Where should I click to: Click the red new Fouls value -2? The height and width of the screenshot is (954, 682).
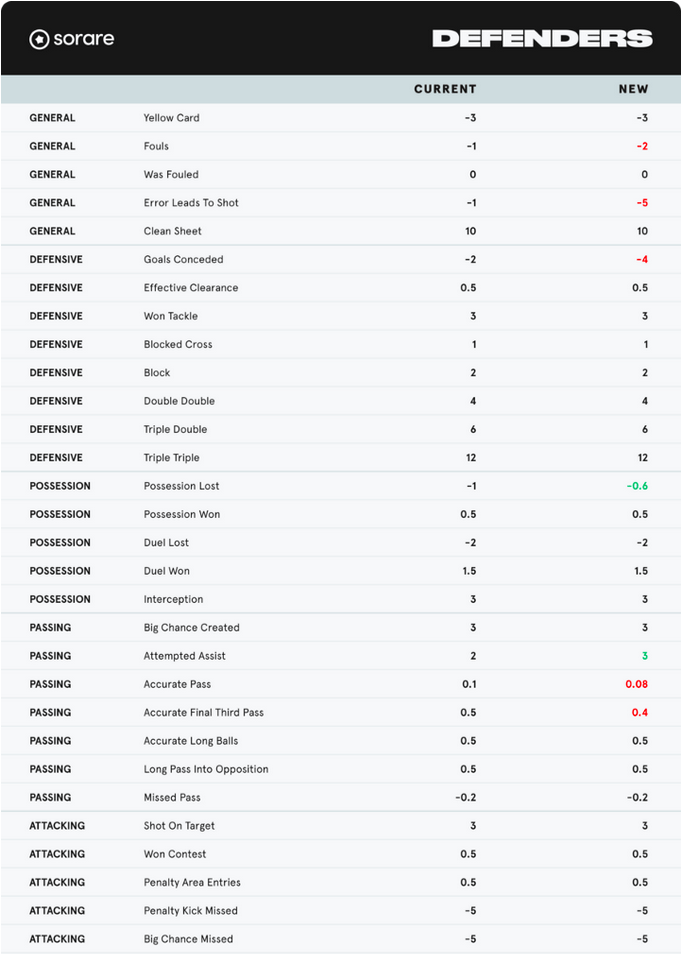tap(642, 146)
